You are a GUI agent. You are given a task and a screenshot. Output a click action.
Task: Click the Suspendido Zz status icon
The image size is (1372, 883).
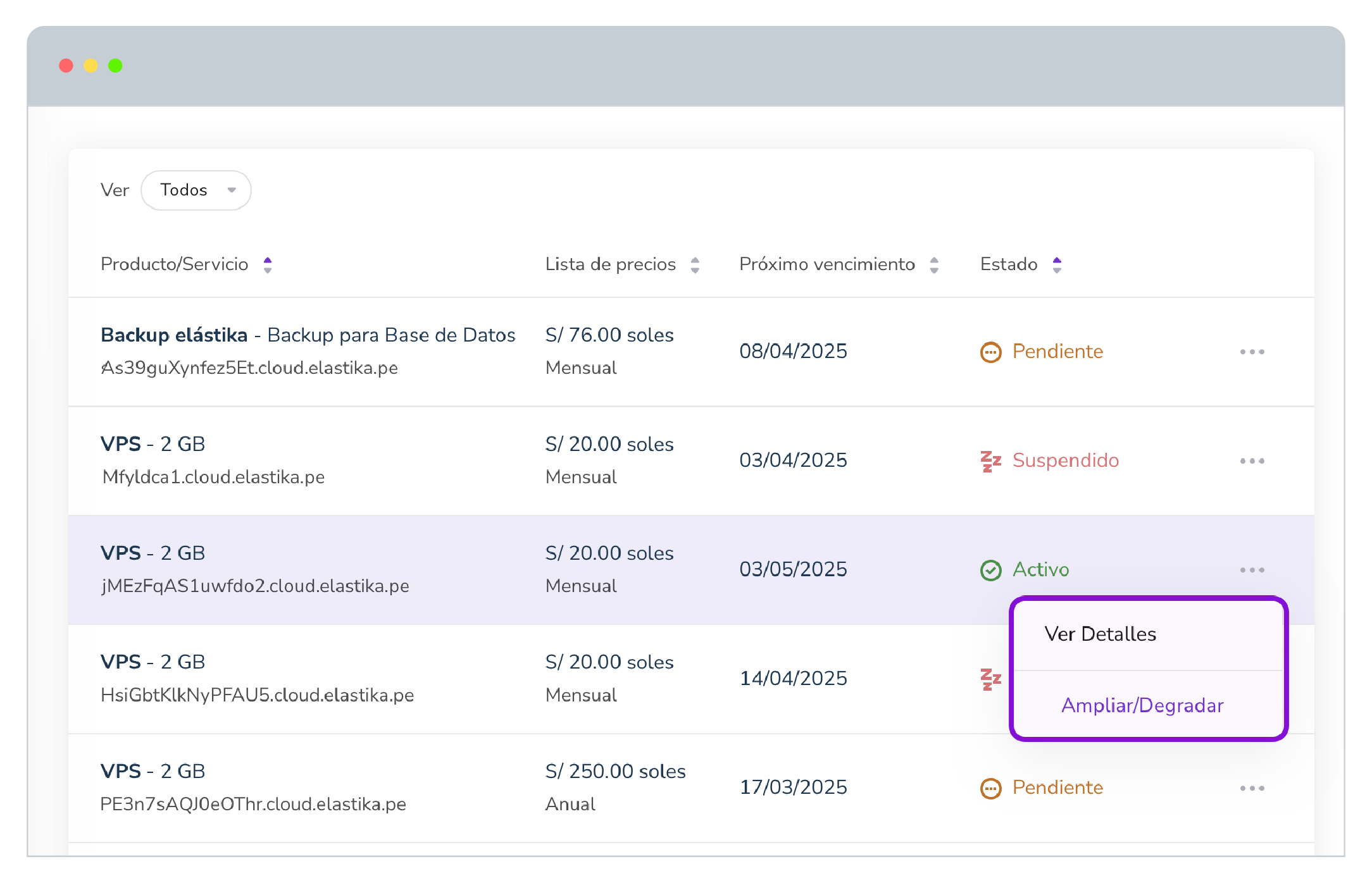click(990, 461)
